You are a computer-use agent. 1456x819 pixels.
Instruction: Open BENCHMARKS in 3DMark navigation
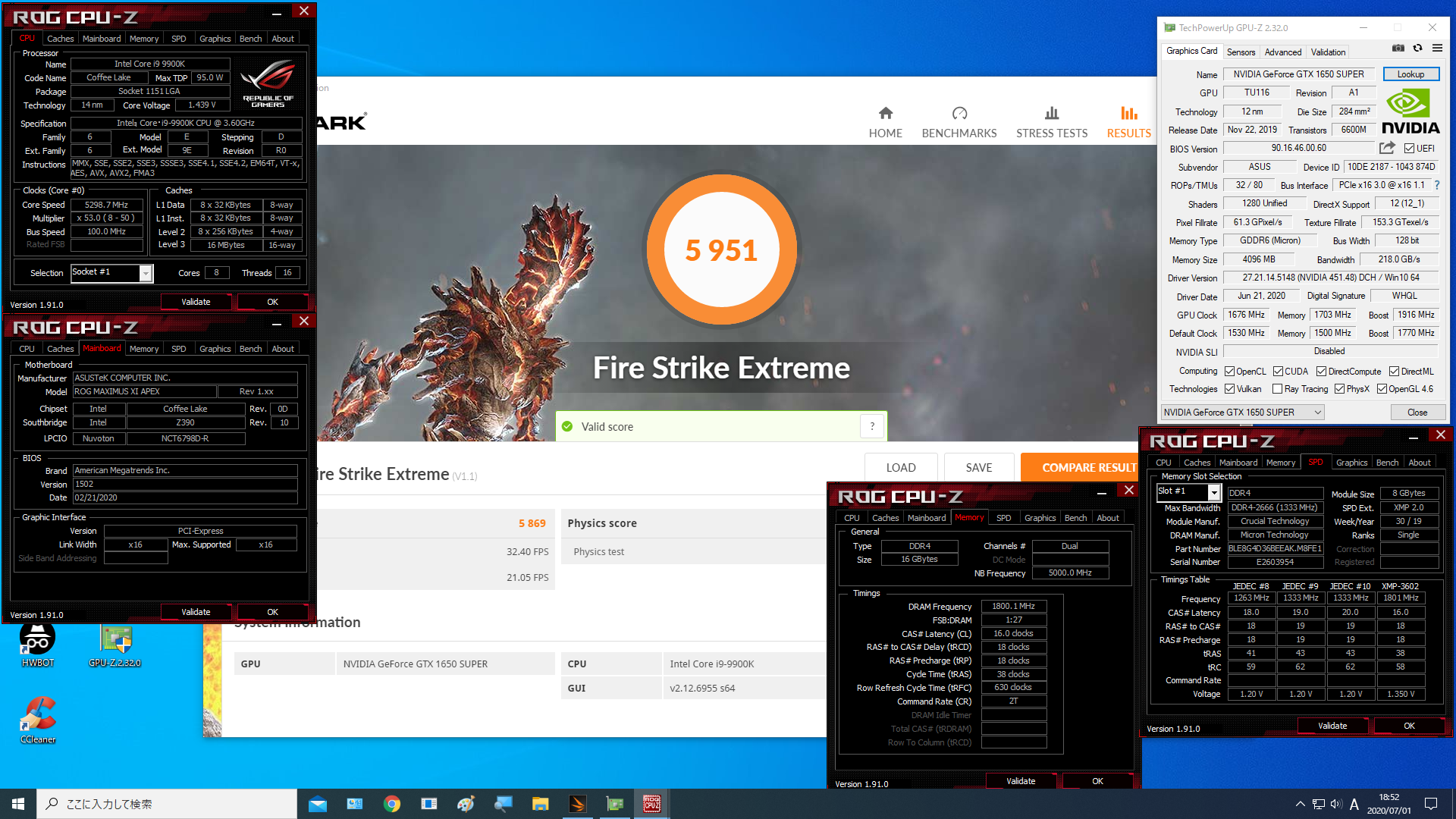[x=959, y=123]
